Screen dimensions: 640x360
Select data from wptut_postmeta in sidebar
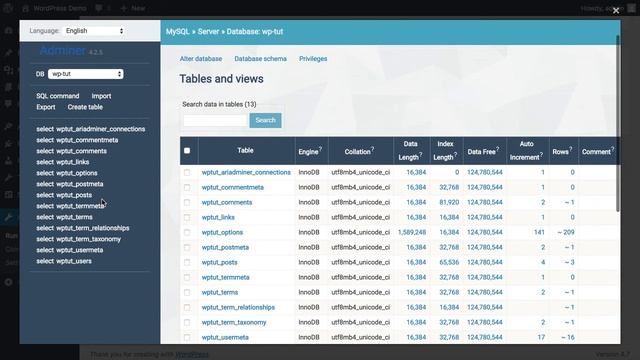45,184
